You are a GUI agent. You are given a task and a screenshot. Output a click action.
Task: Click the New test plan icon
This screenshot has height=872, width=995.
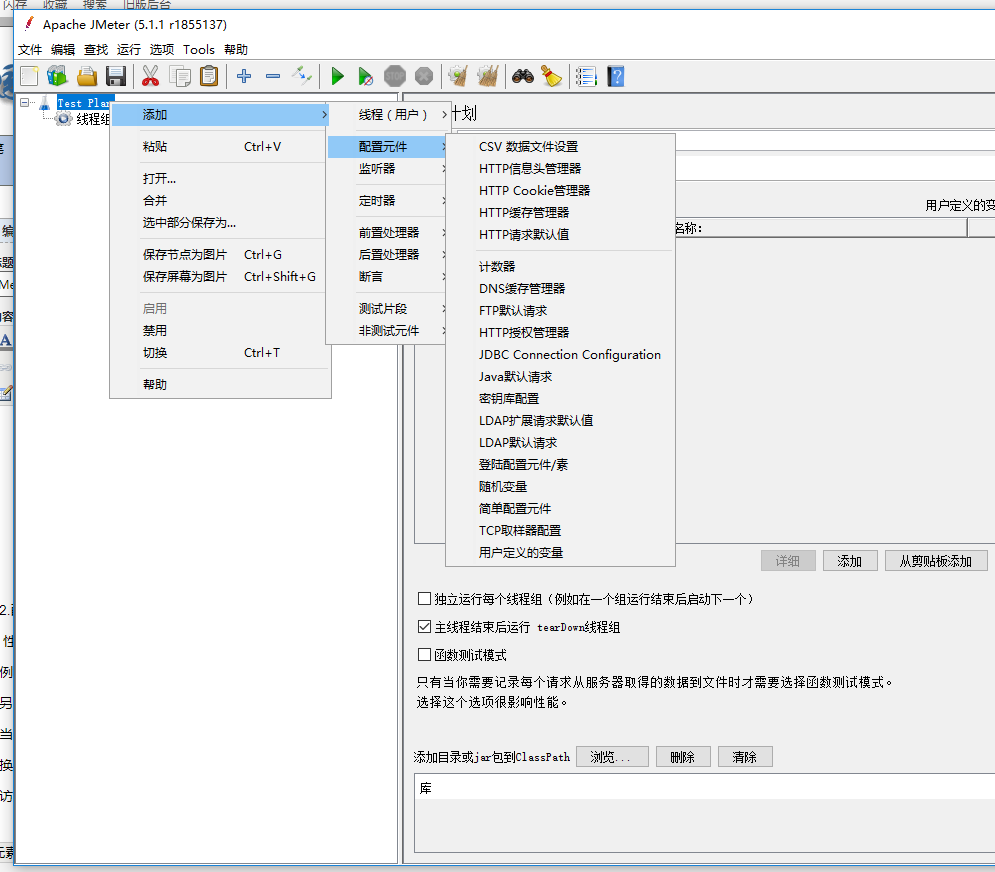29,77
